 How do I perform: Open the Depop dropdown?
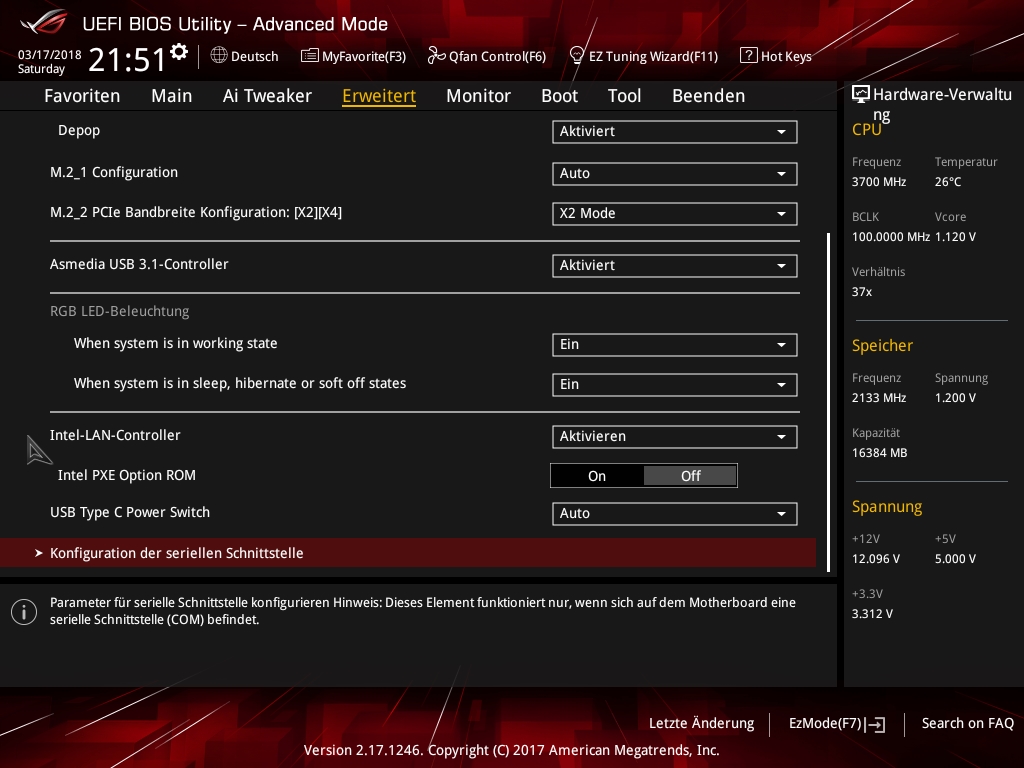675,131
